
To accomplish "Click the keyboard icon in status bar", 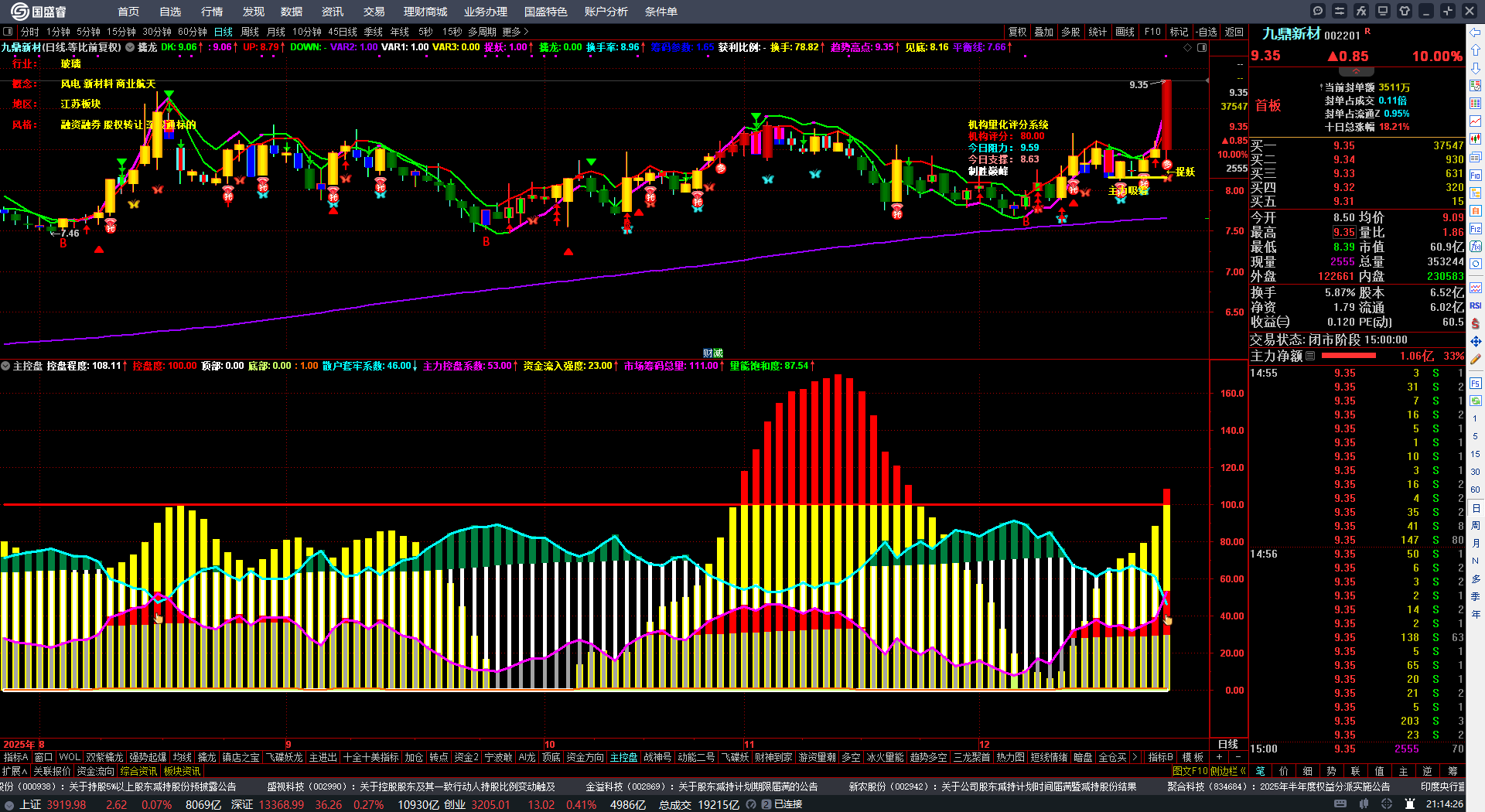I will (1342, 804).
